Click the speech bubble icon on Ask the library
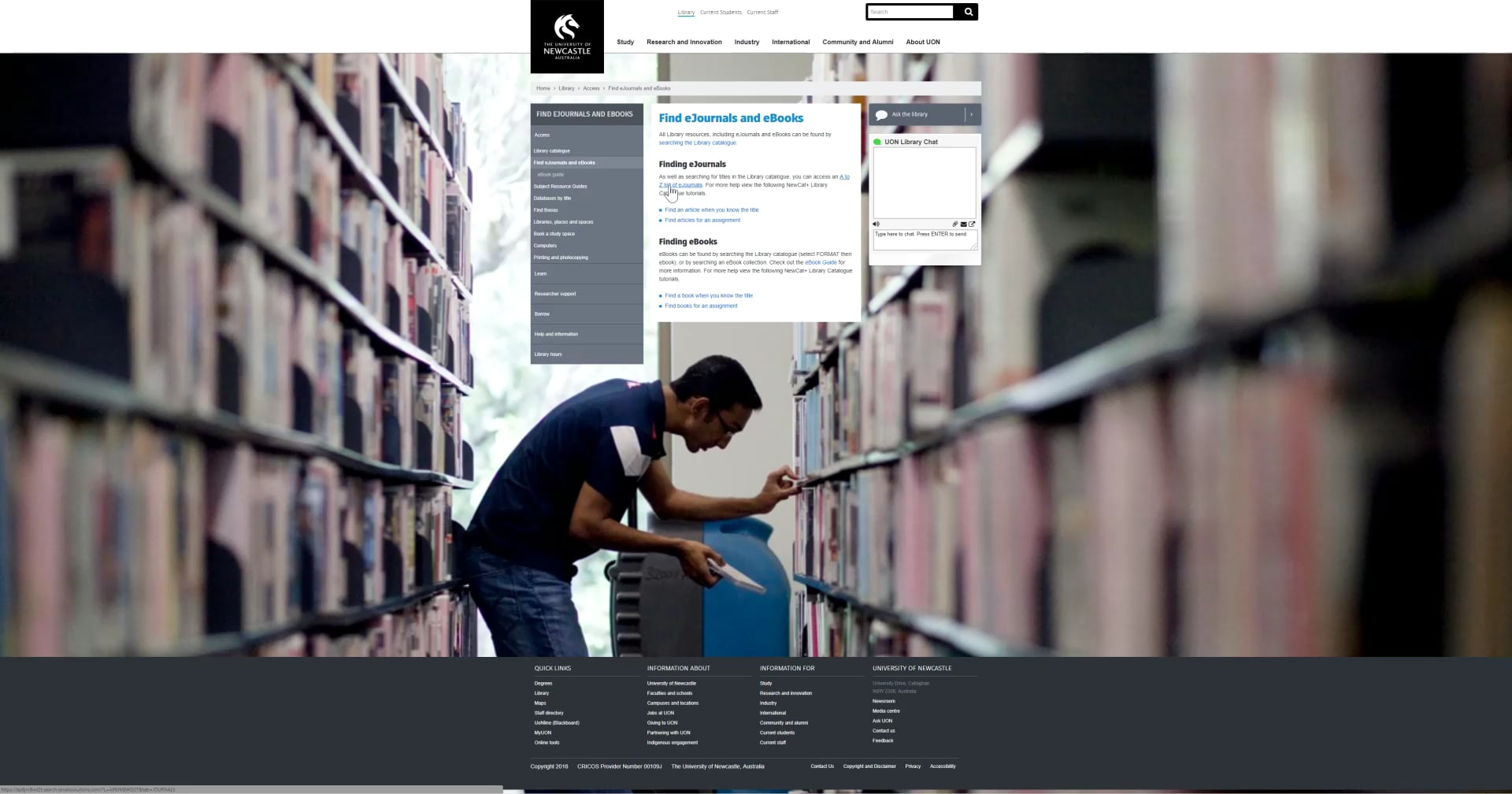Screen dimensions: 1512x794 click(882, 114)
